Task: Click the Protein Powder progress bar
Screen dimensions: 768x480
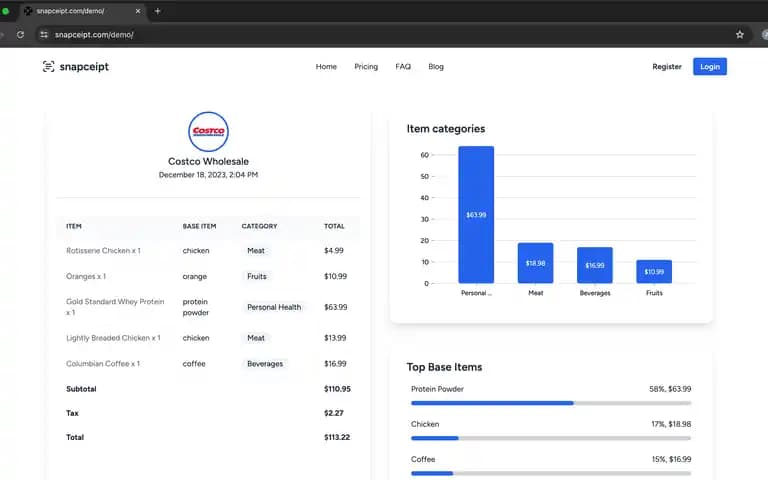Action: [551, 403]
